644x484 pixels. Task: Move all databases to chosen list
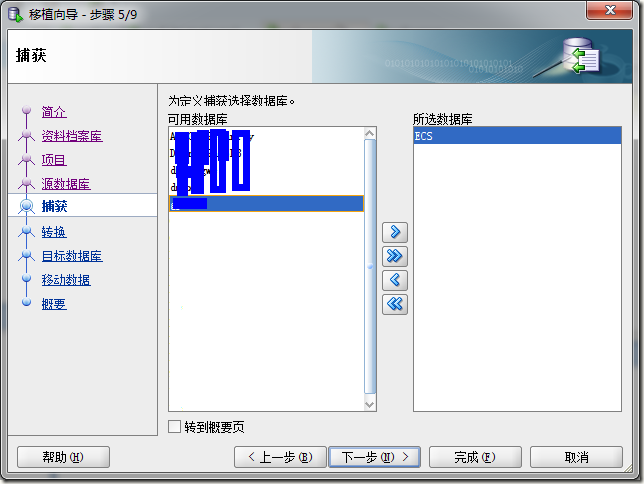tap(395, 256)
